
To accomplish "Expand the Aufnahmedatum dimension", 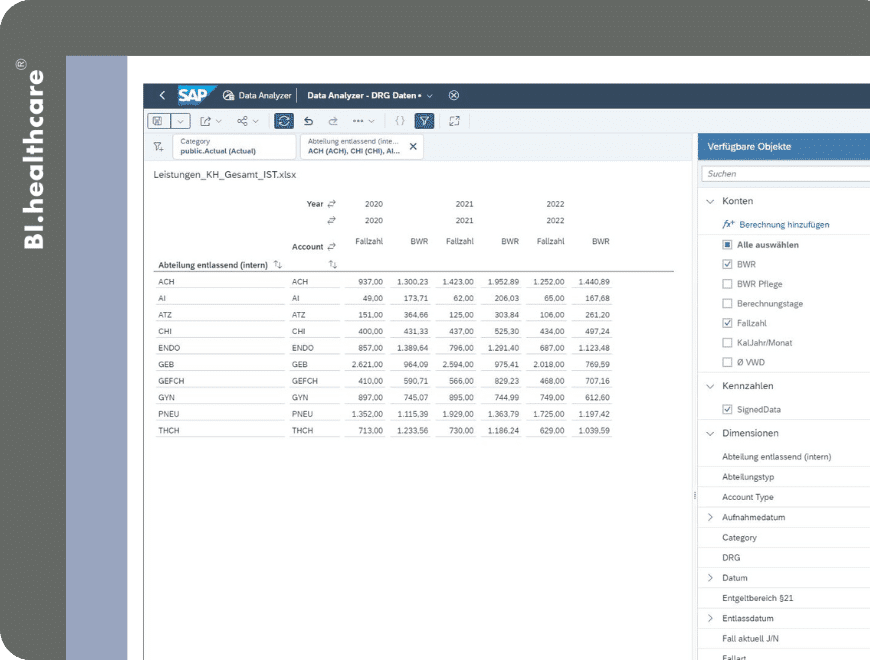I will click(710, 517).
